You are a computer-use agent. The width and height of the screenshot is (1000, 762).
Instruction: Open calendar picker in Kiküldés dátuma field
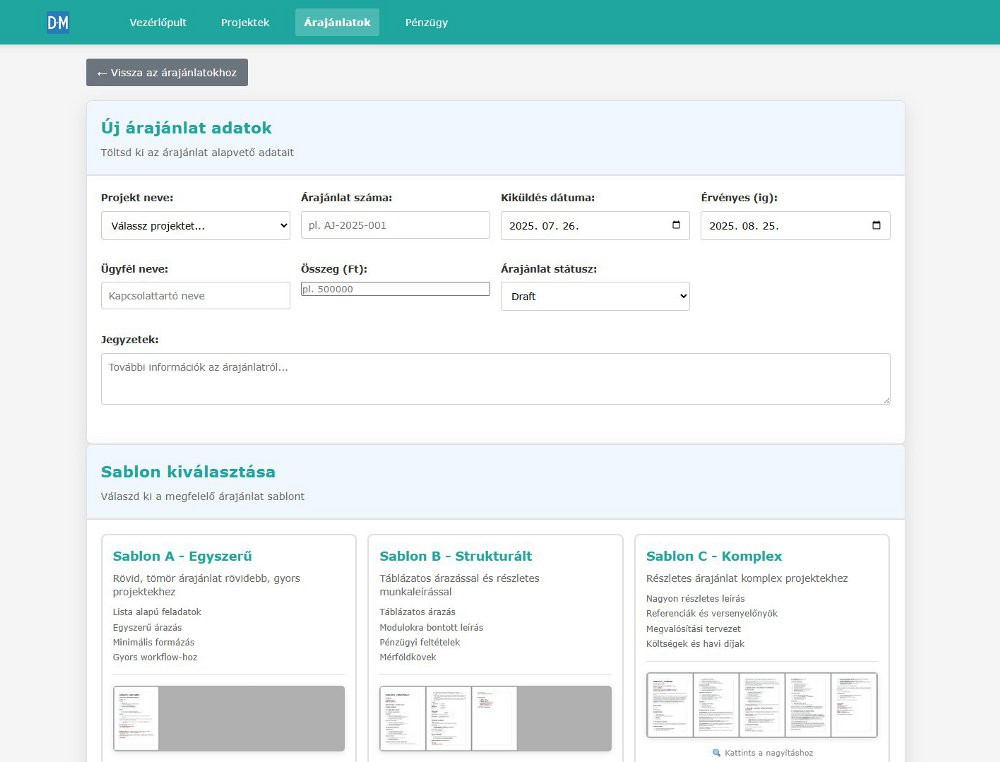676,225
